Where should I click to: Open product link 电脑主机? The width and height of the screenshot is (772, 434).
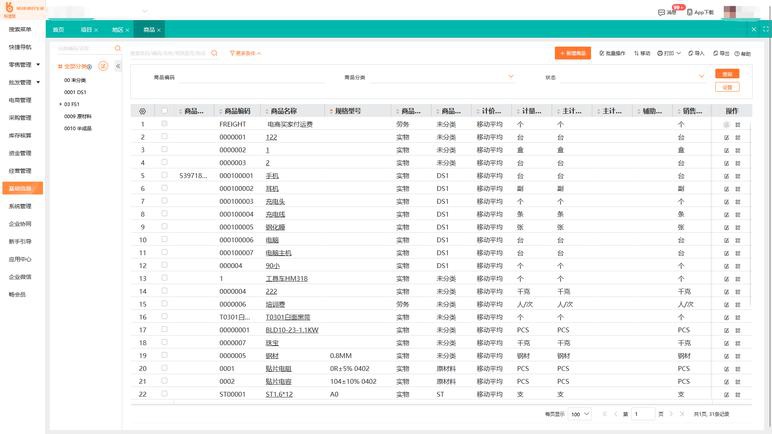coord(279,253)
